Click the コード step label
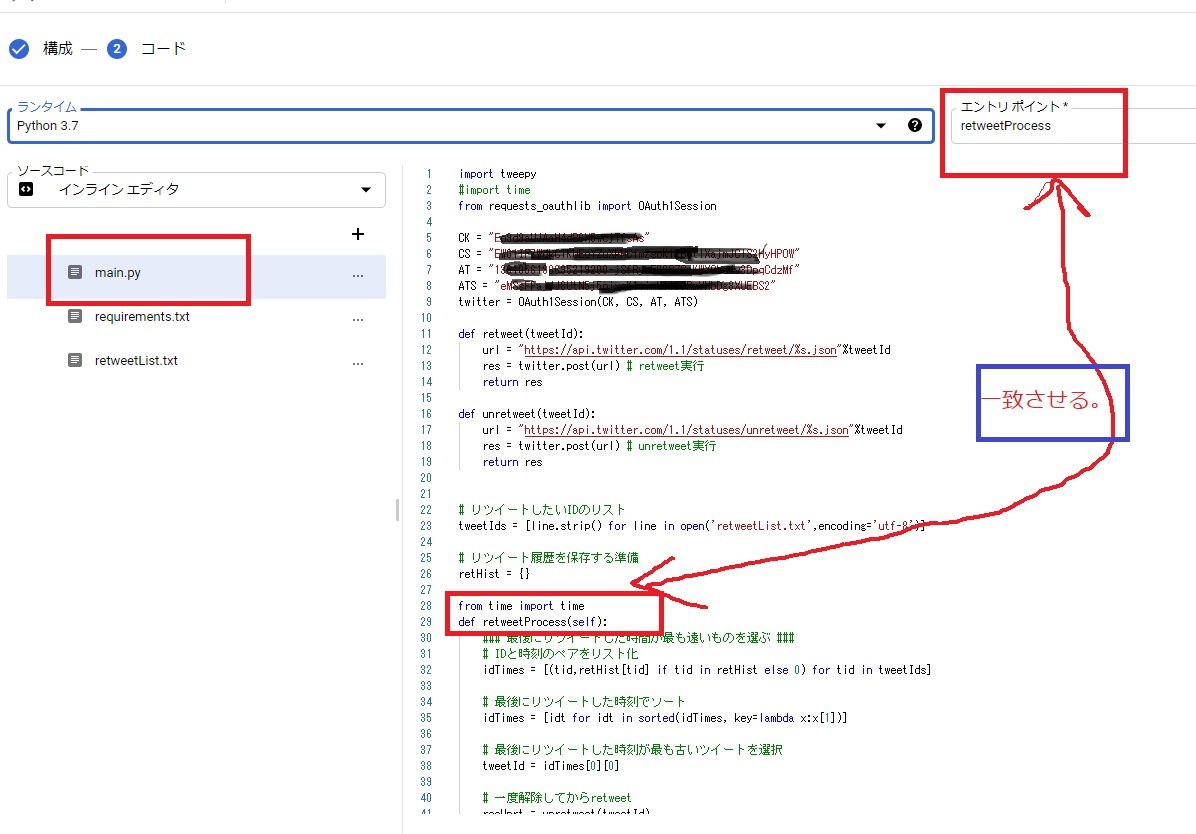The height and width of the screenshot is (834, 1196). coord(163,49)
